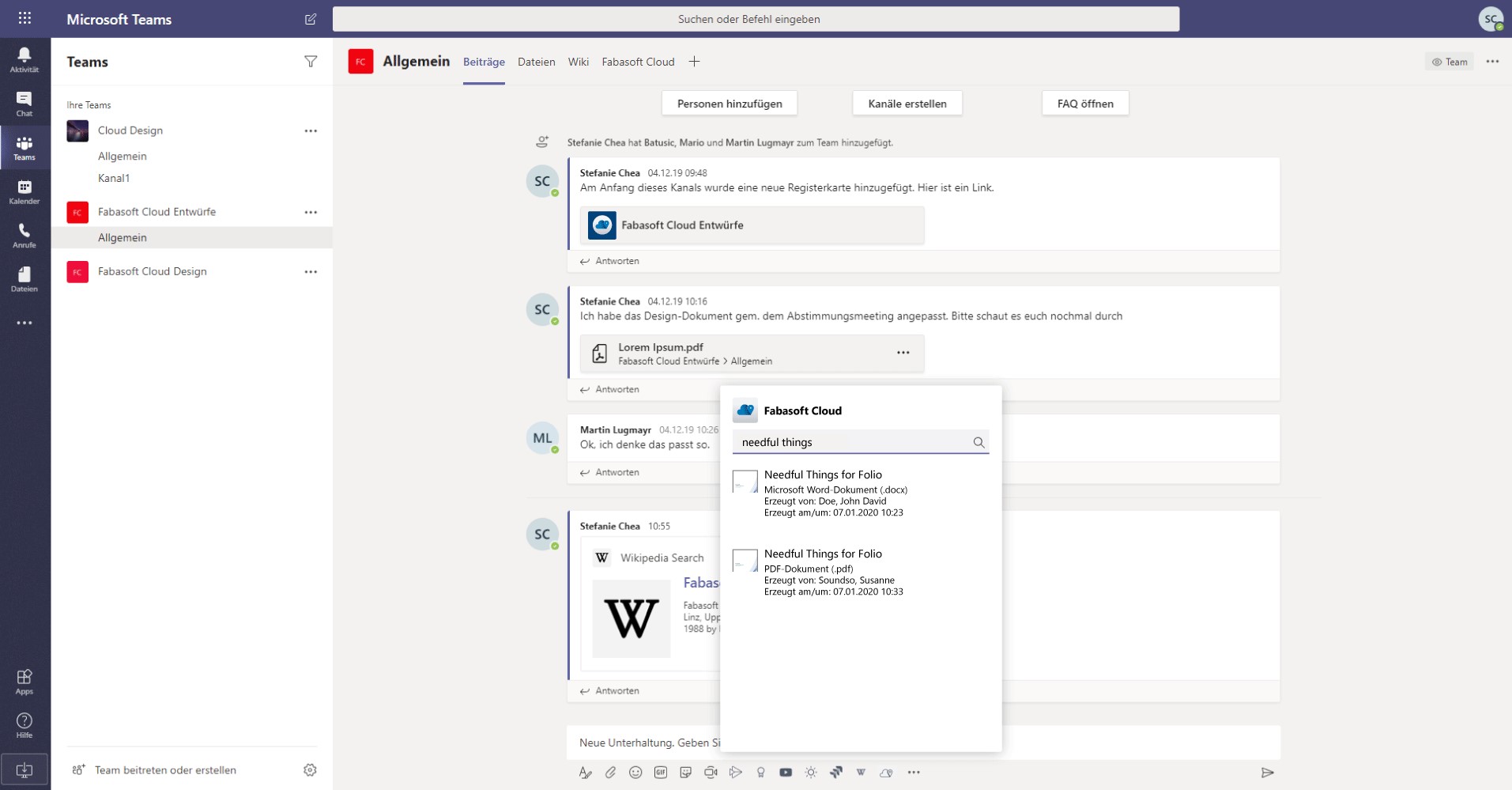Click Kanäle erstellen button
The height and width of the screenshot is (790, 1512).
[907, 104]
